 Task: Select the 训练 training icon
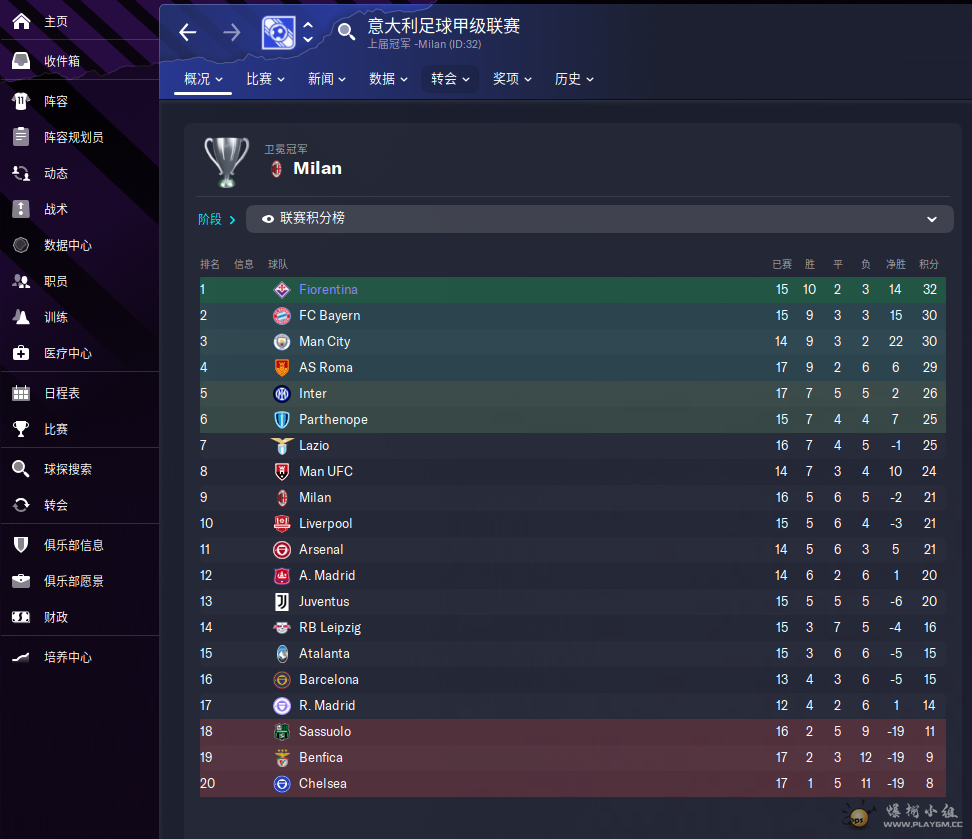tap(21, 317)
